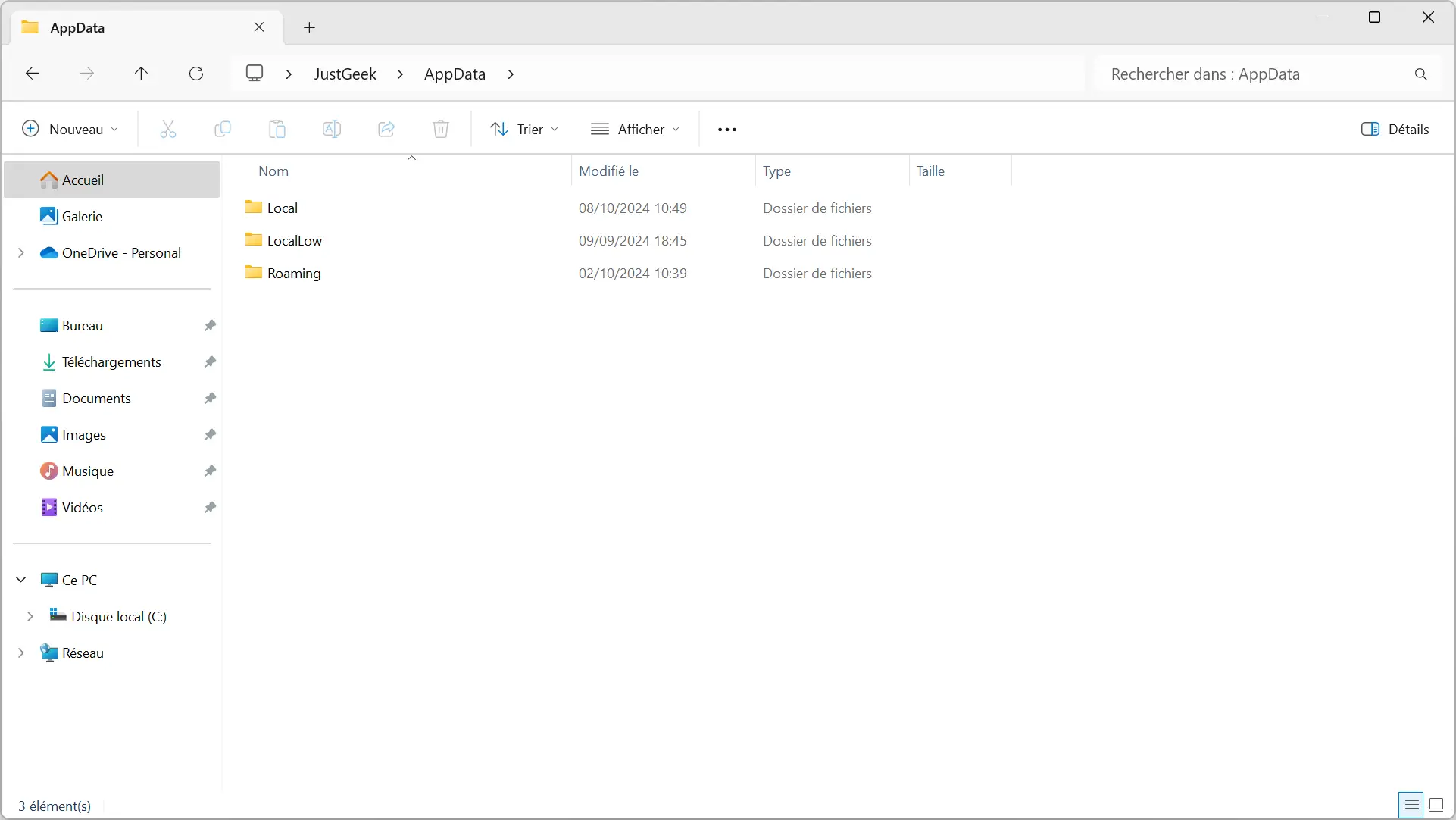The width and height of the screenshot is (1456, 820).
Task: Select Accueil in navigation pane
Action: pyautogui.click(x=112, y=180)
